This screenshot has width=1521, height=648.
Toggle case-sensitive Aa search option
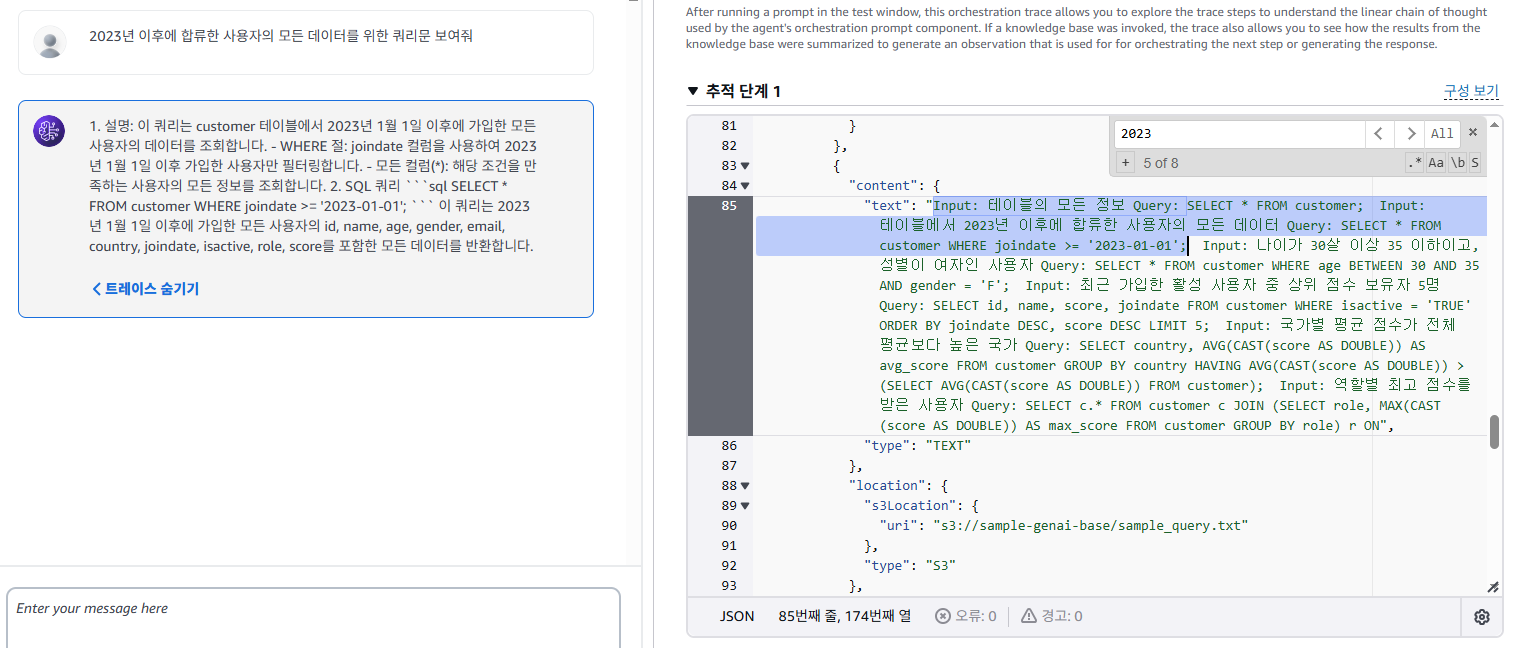1435,162
